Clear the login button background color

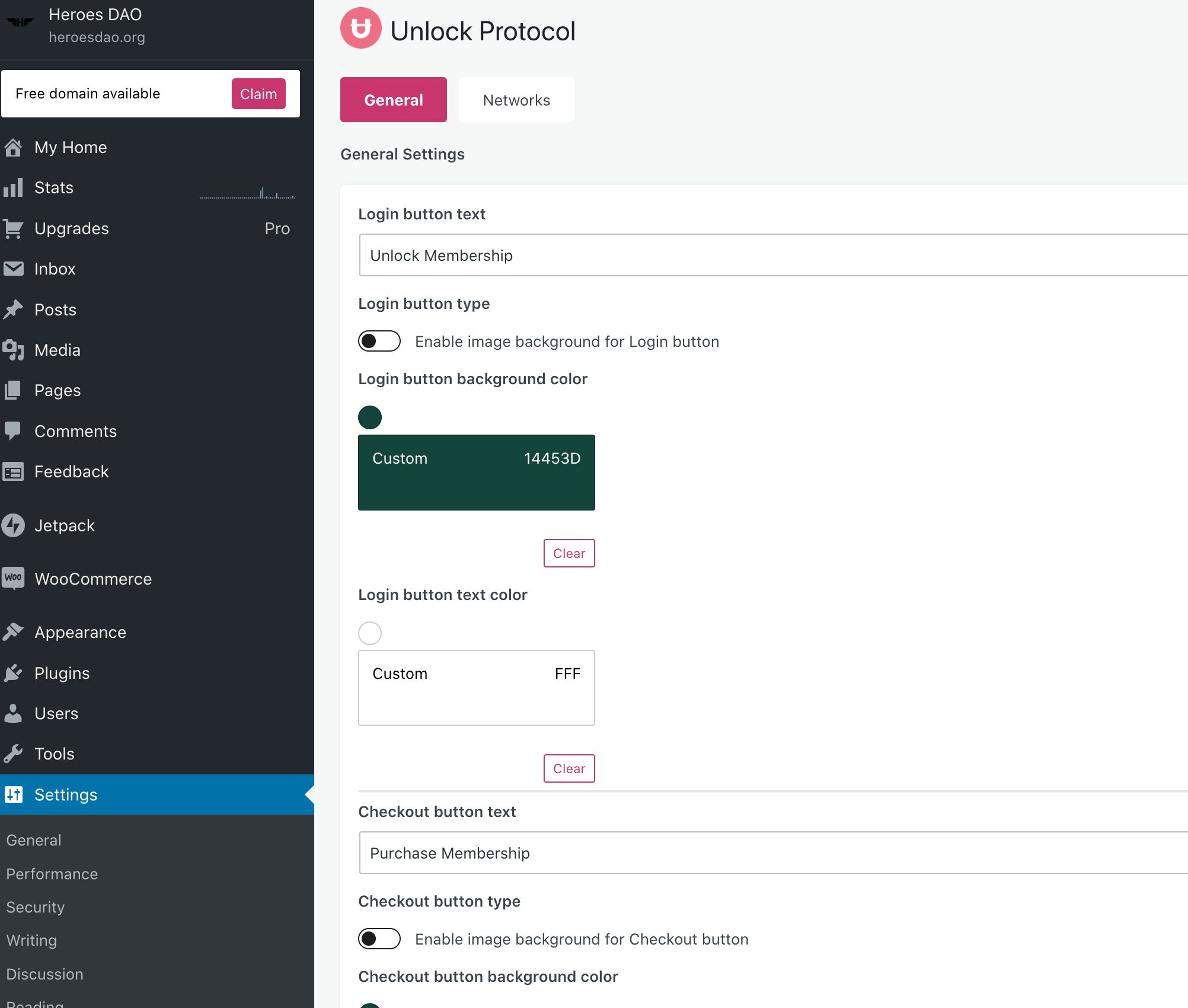(569, 553)
